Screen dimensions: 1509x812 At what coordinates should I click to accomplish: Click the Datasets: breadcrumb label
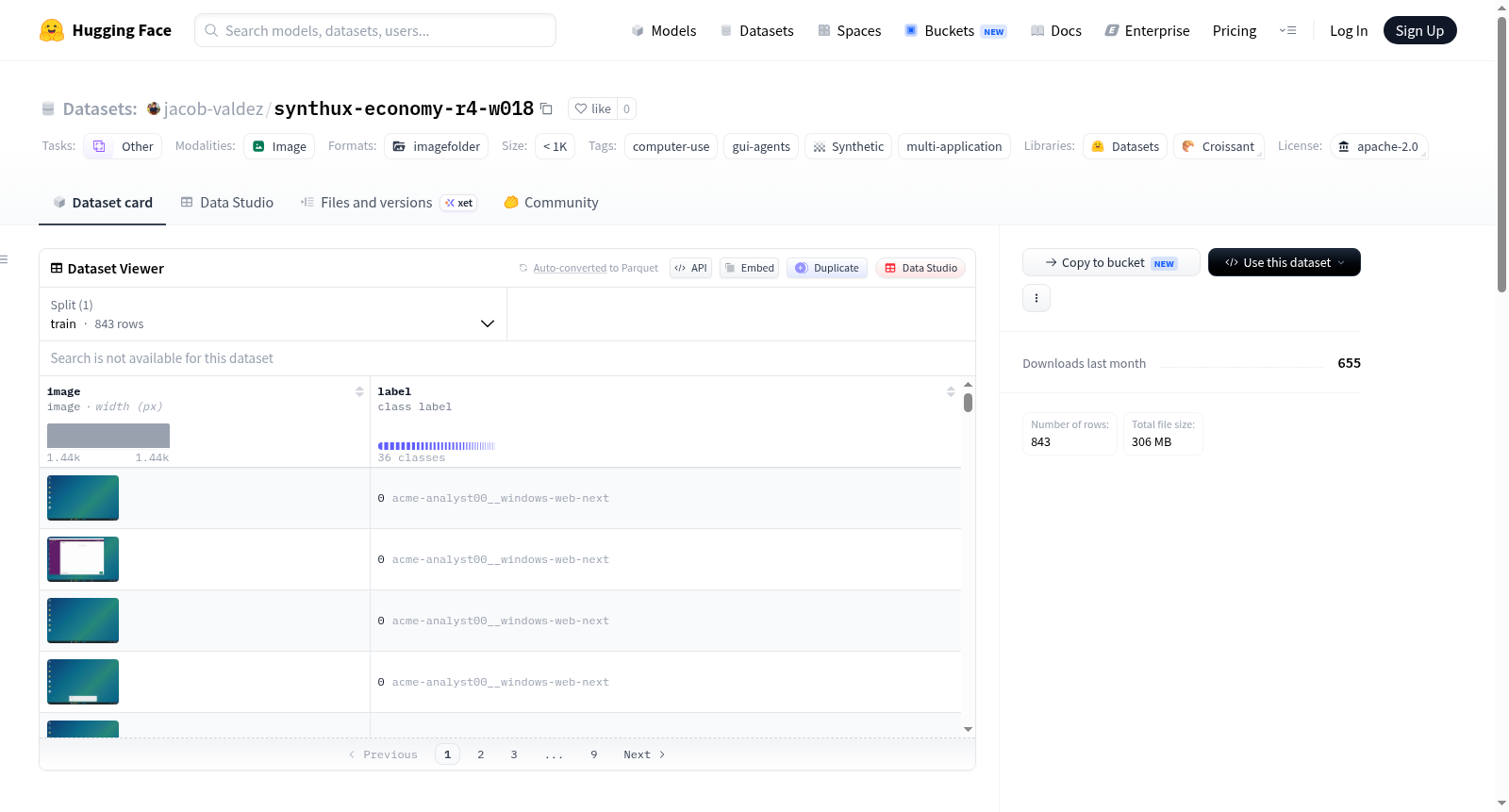100,108
